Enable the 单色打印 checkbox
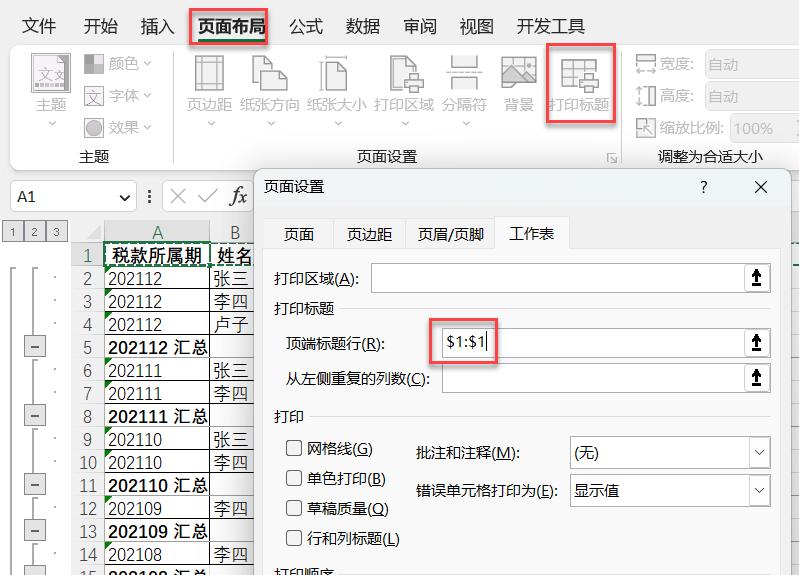Viewport: 799px width, 575px height. point(294,478)
